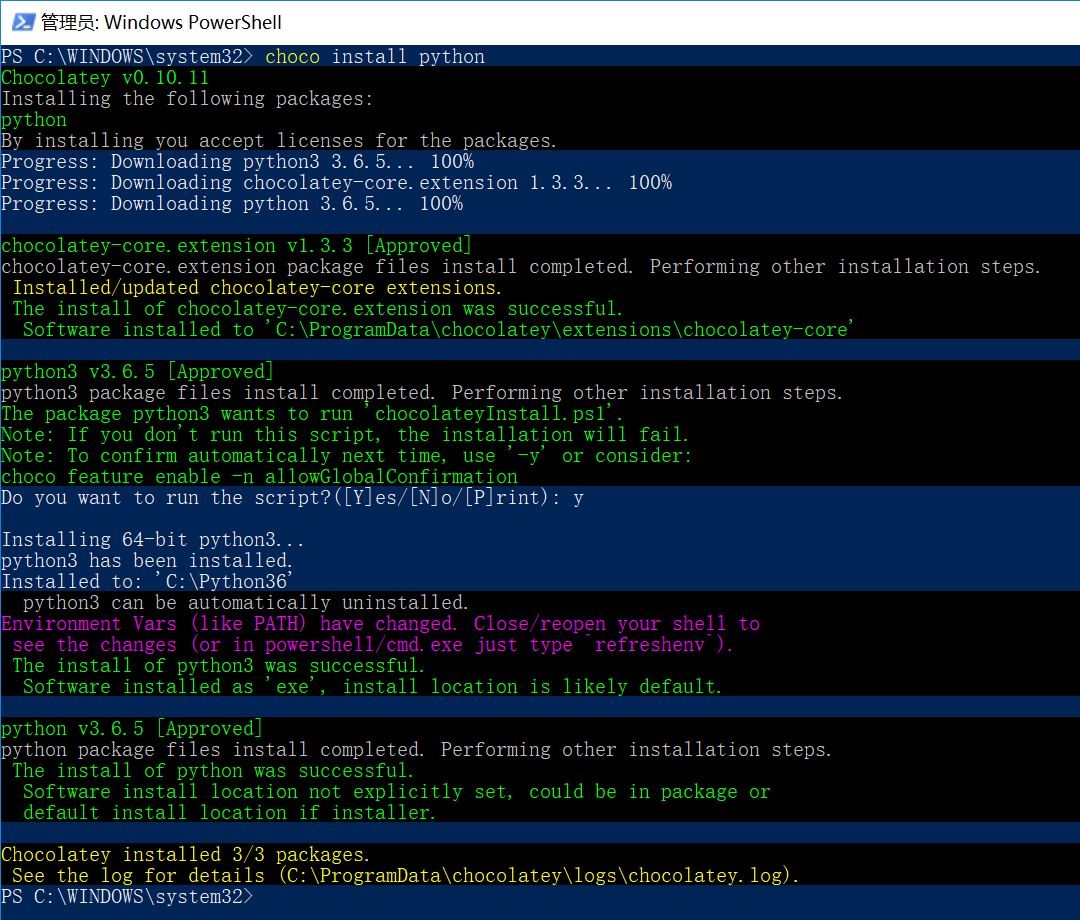Click 'python3 v3.6.5 [Approved]' line
Viewport: 1080px width, 920px height.
137,372
